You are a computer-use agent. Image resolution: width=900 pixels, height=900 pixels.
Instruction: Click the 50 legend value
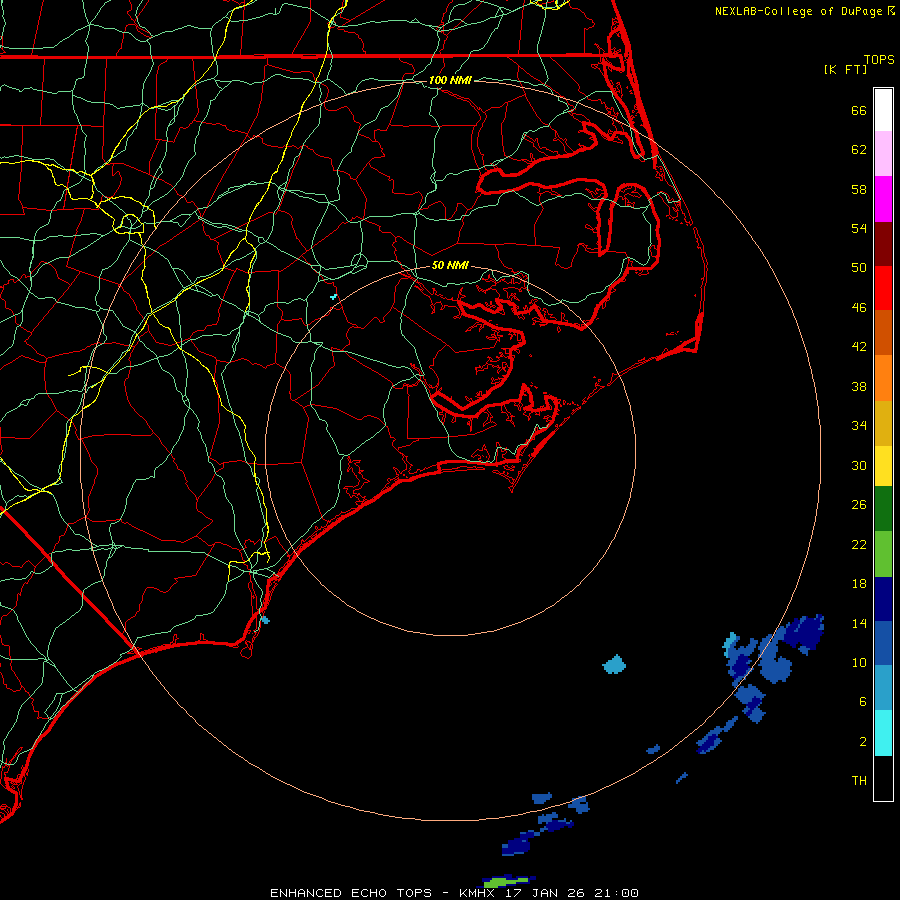tap(859, 268)
